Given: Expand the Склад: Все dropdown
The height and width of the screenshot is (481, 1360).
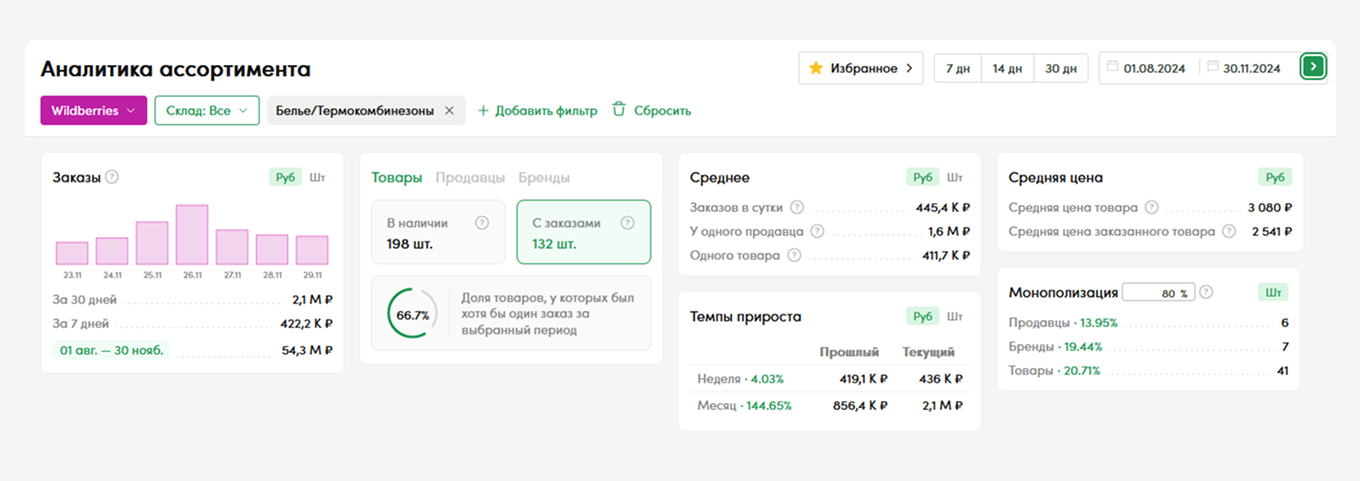Looking at the screenshot, I should pyautogui.click(x=206, y=111).
